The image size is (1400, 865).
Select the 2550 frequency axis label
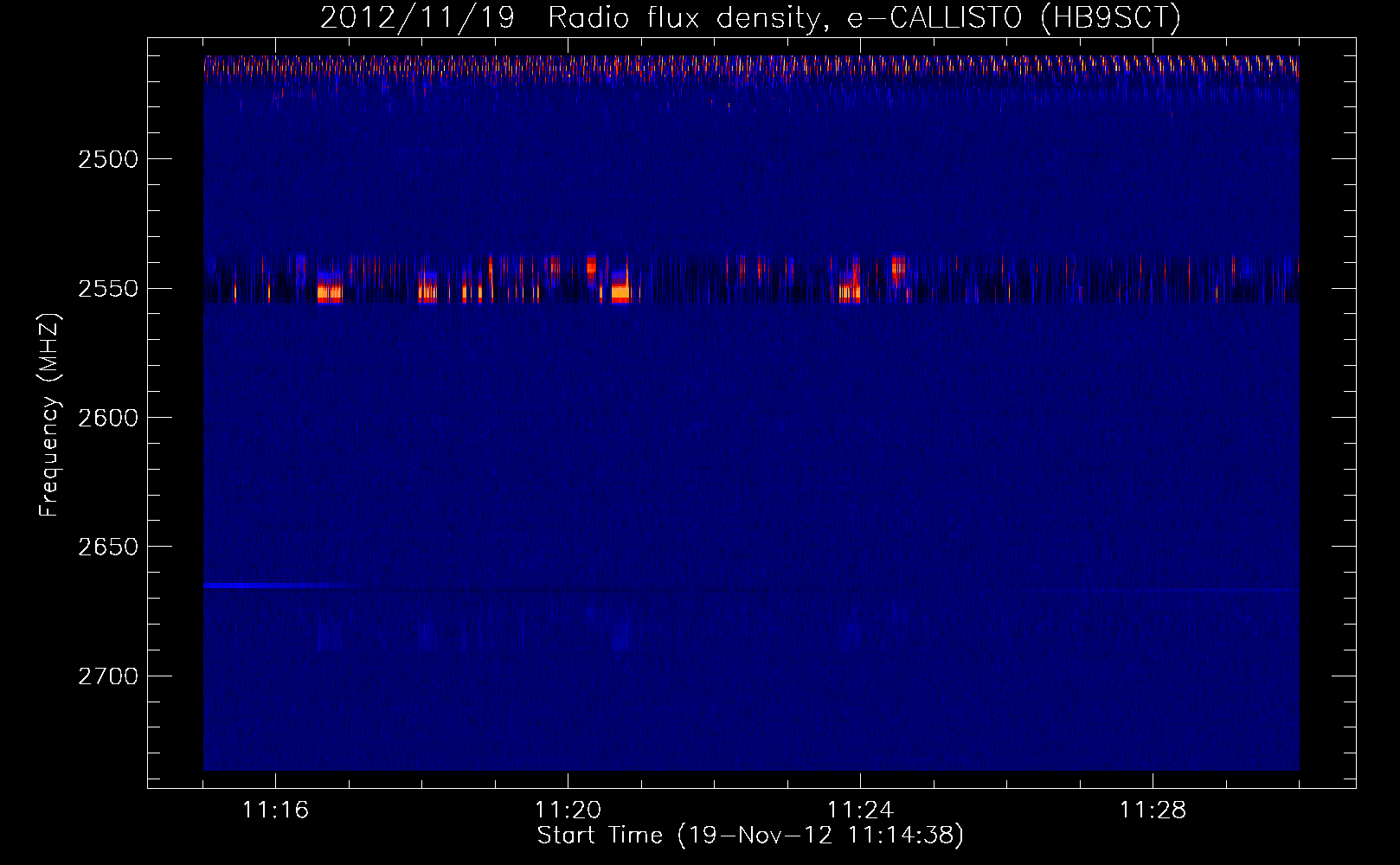coord(108,288)
